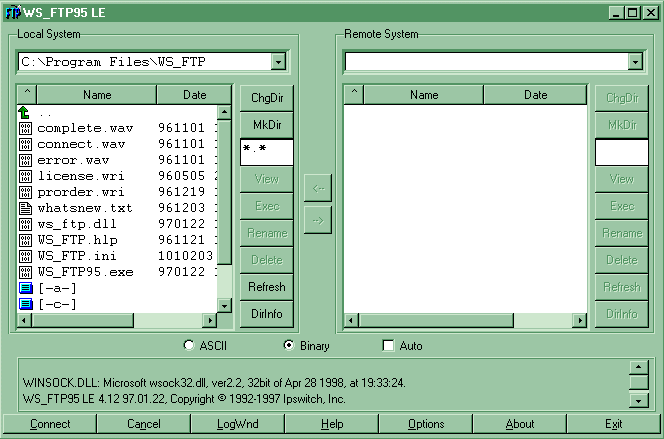The height and width of the screenshot is (439, 664).
Task: Click local list vertical scroll down arrow
Action: coord(224,305)
